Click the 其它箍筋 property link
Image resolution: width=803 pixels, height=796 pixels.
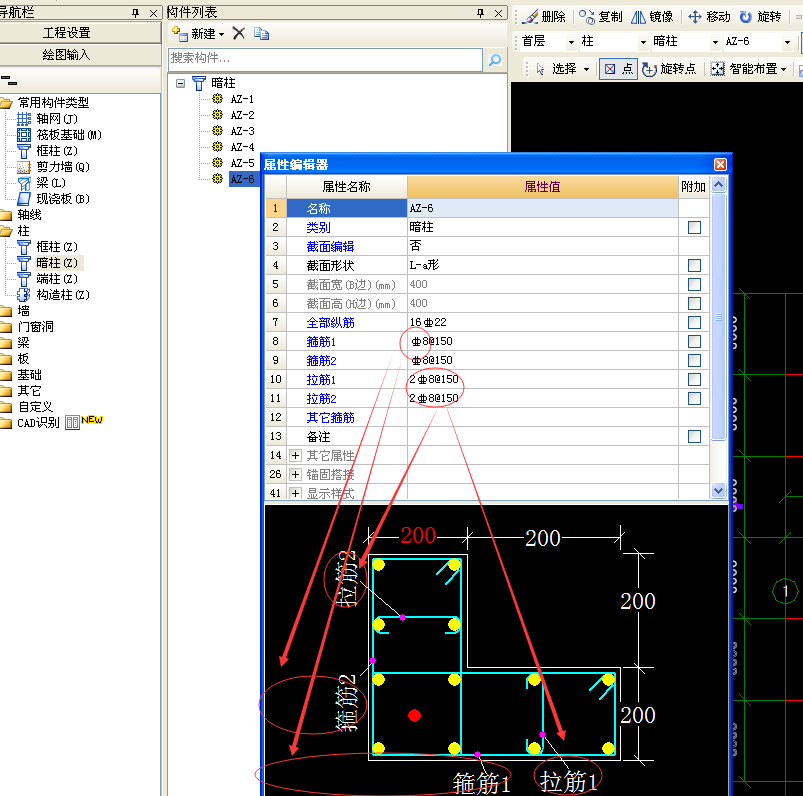coord(330,418)
